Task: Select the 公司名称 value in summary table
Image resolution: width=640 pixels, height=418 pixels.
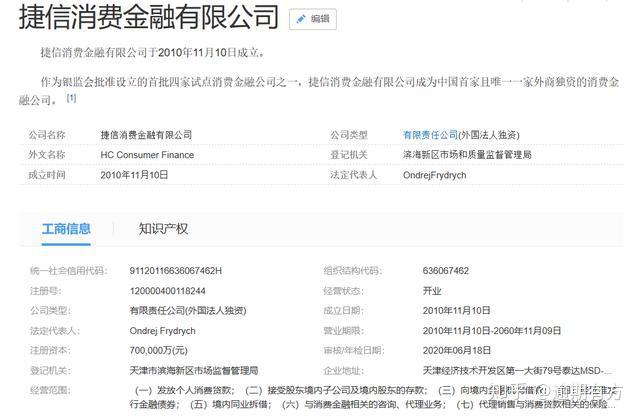Action: (x=146, y=135)
